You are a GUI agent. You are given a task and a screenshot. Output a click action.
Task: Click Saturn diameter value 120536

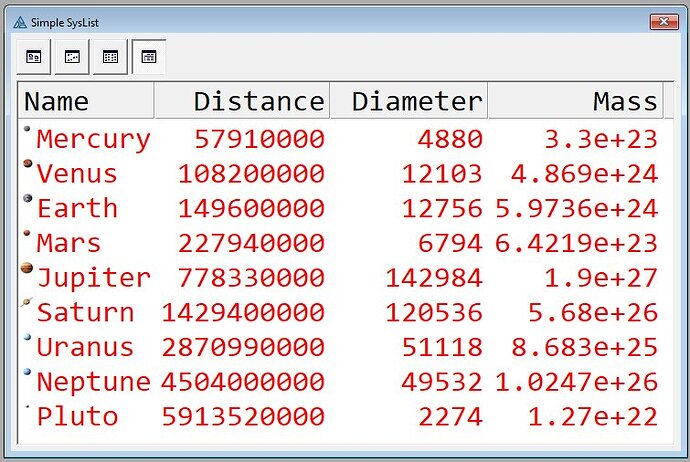433,312
